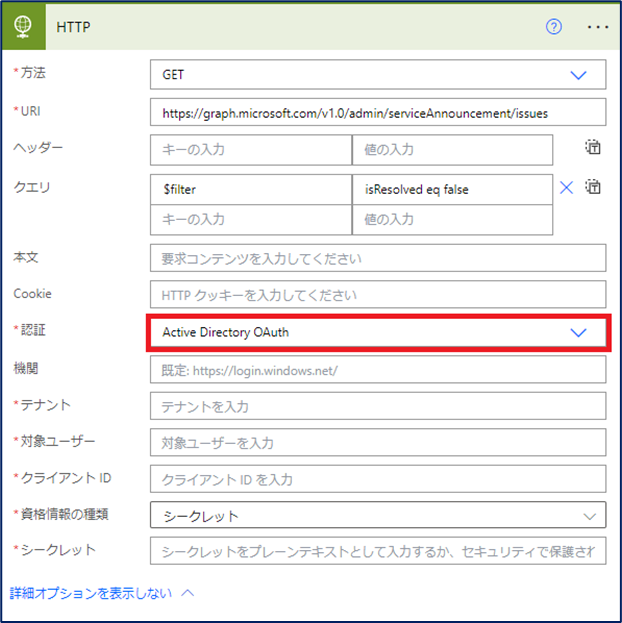This screenshot has height=623, width=622.
Task: Open the 認証 Active Directory OAuth dropdown
Action: (x=378, y=332)
